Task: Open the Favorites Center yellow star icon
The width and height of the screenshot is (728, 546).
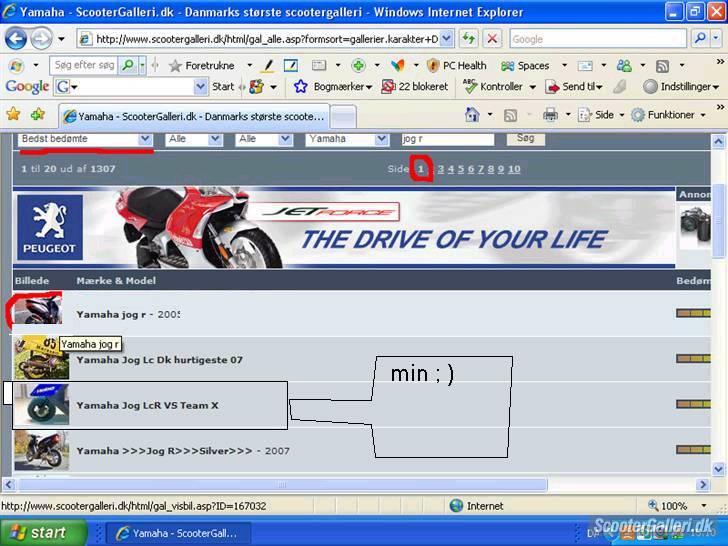Action: [x=13, y=115]
